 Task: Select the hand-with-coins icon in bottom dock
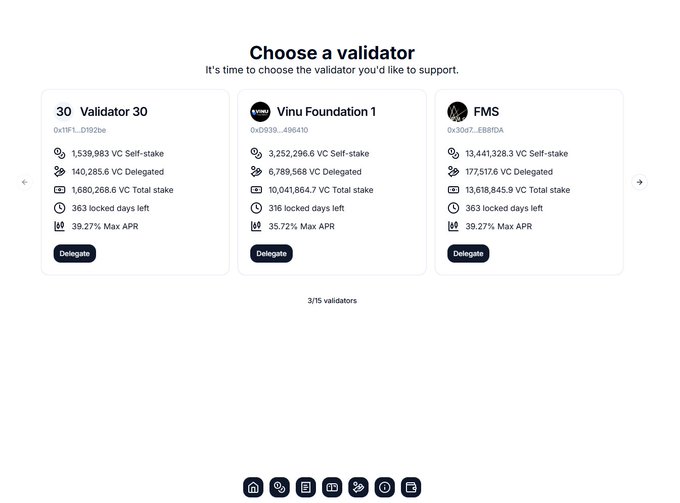click(x=358, y=487)
